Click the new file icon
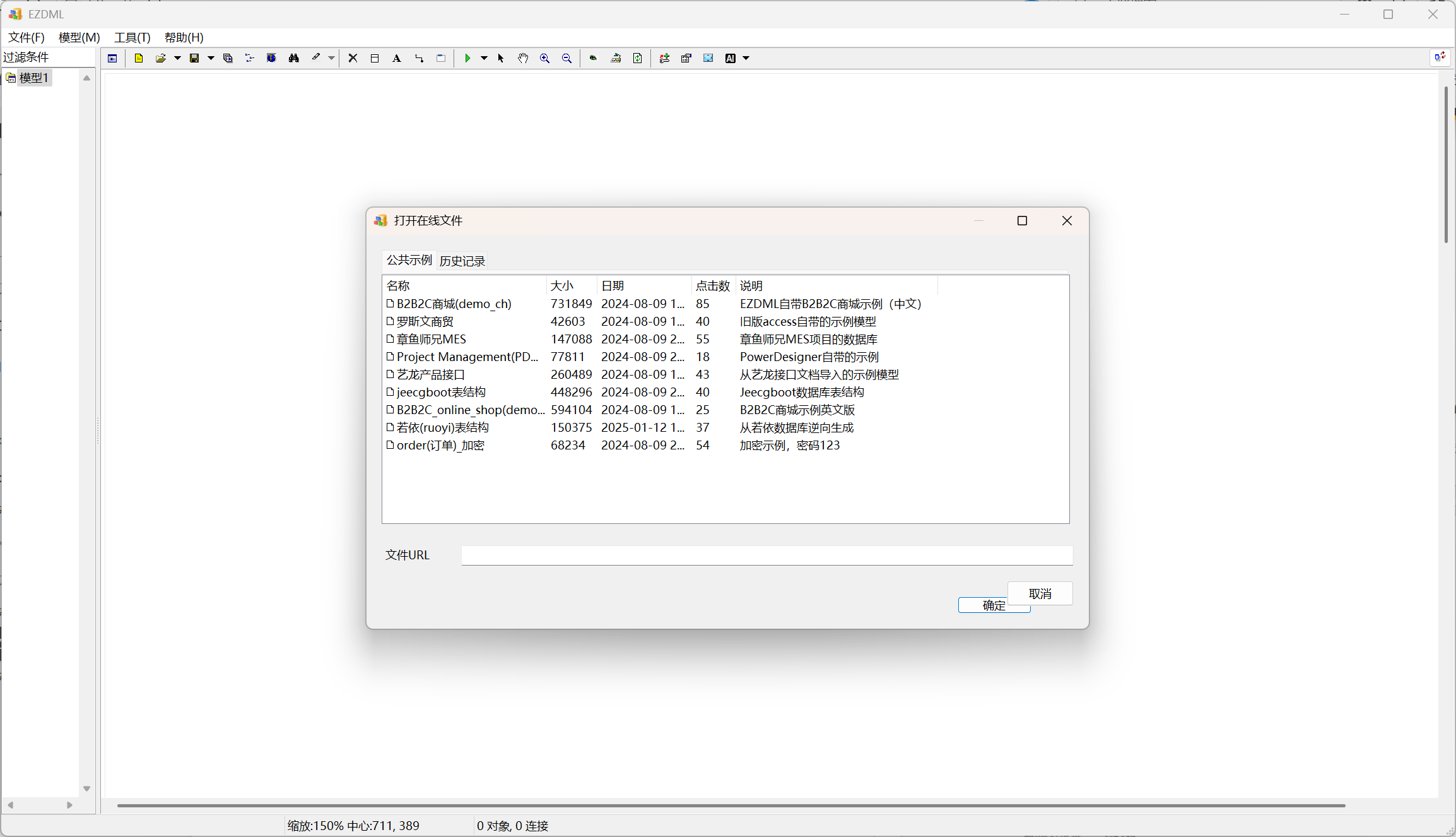 139,58
